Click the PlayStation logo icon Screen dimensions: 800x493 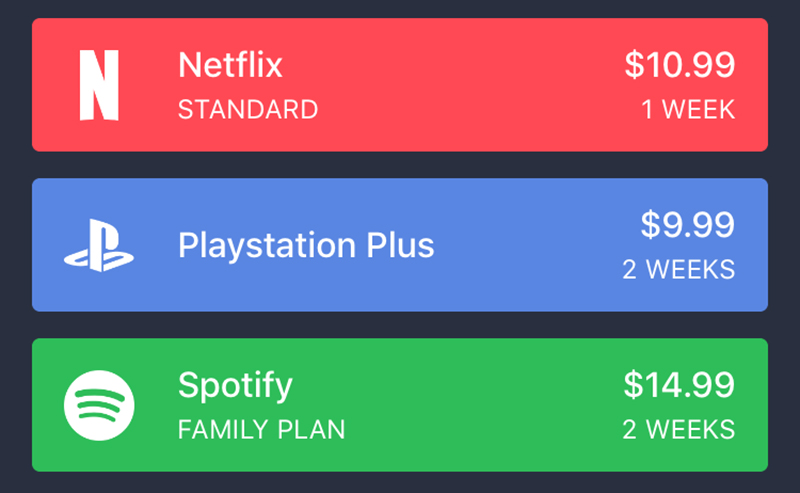click(x=99, y=245)
